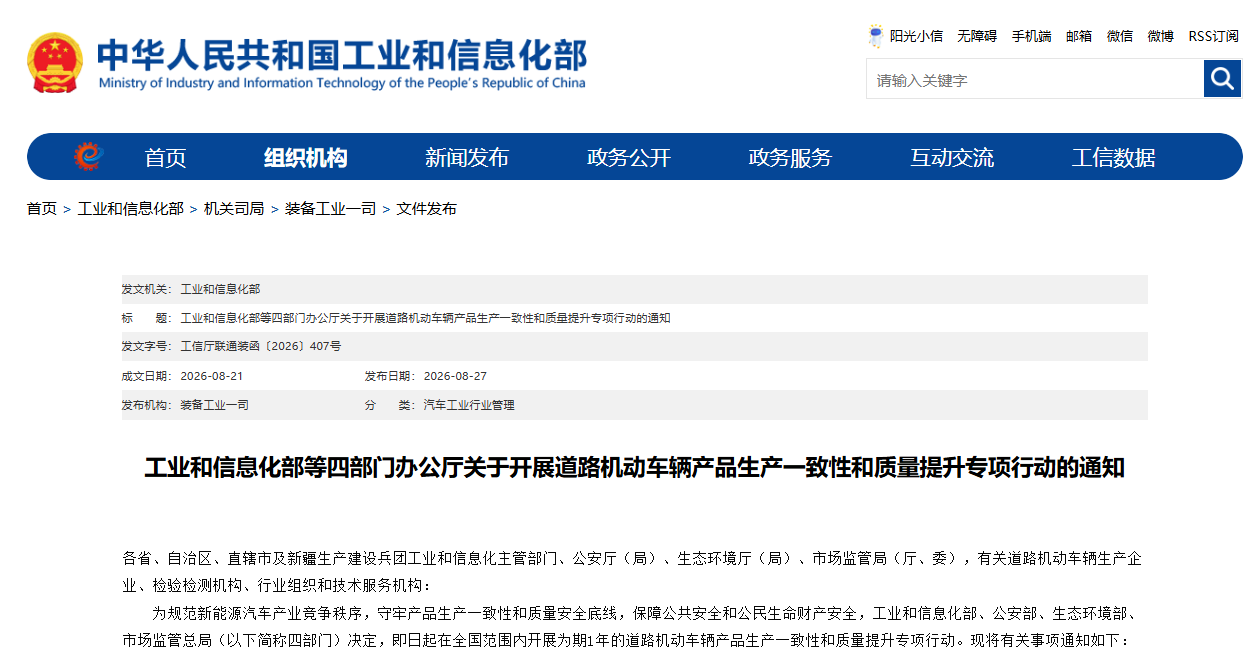Click the 微信 link at top

pos(1120,36)
